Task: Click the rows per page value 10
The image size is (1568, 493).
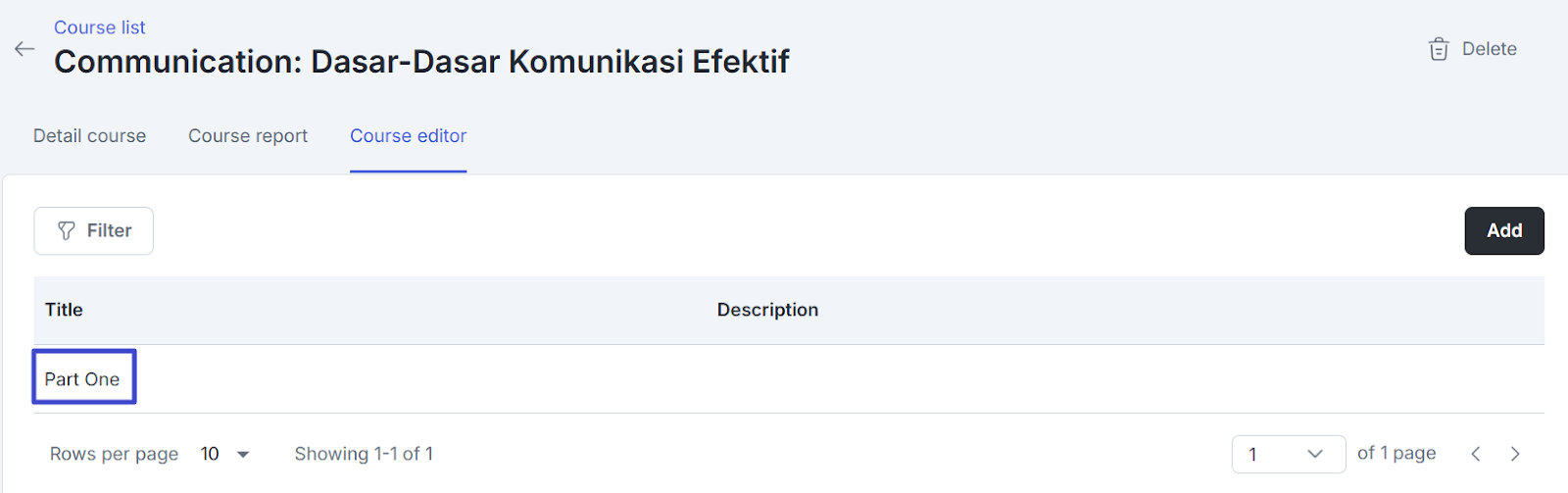Action: point(210,454)
